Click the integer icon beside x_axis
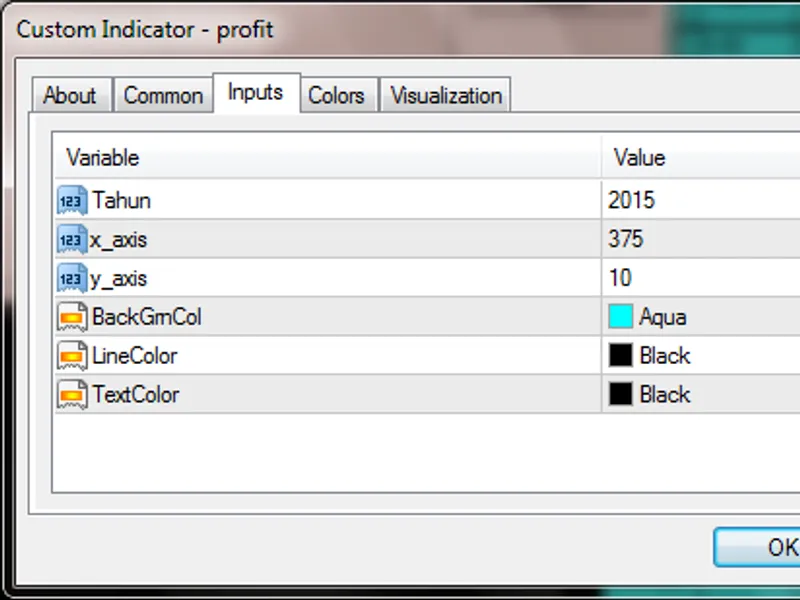The height and width of the screenshot is (600, 800). pos(72,239)
